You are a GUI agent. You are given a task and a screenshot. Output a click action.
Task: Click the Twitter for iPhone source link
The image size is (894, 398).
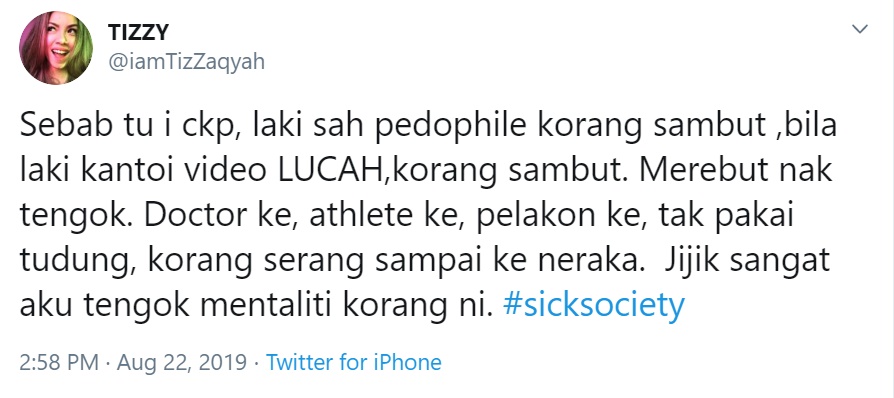pos(354,363)
